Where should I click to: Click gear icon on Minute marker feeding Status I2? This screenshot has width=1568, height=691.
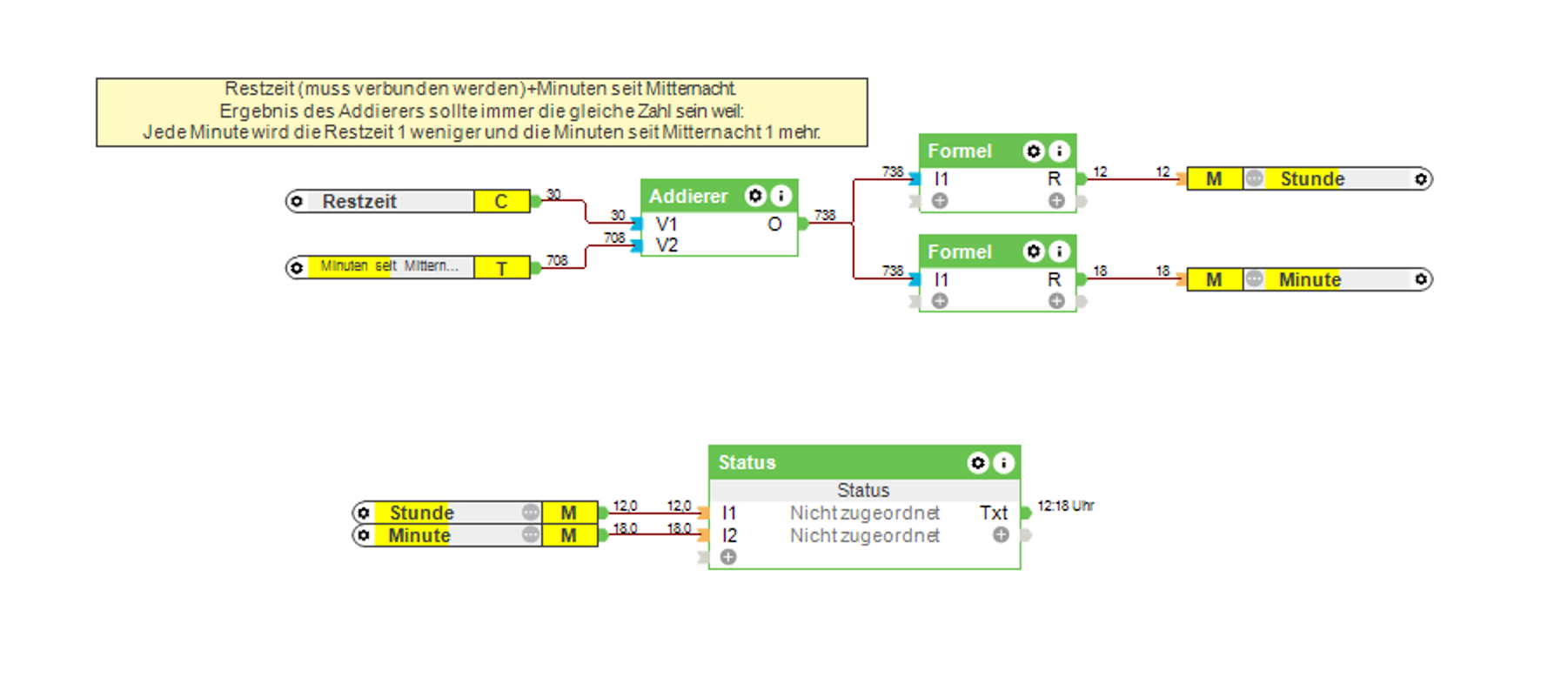tap(364, 534)
